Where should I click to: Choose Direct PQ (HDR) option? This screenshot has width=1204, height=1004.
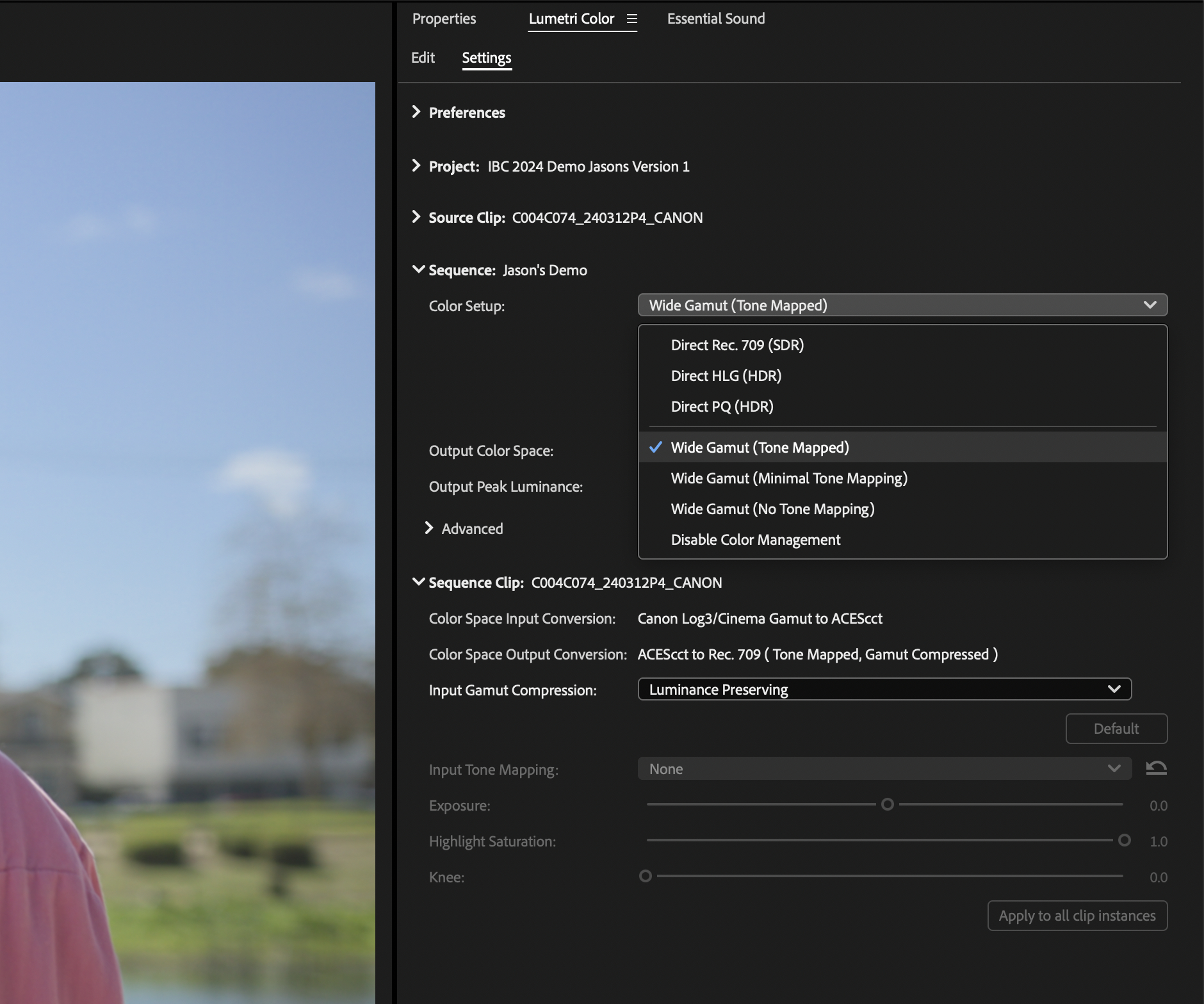click(x=902, y=407)
